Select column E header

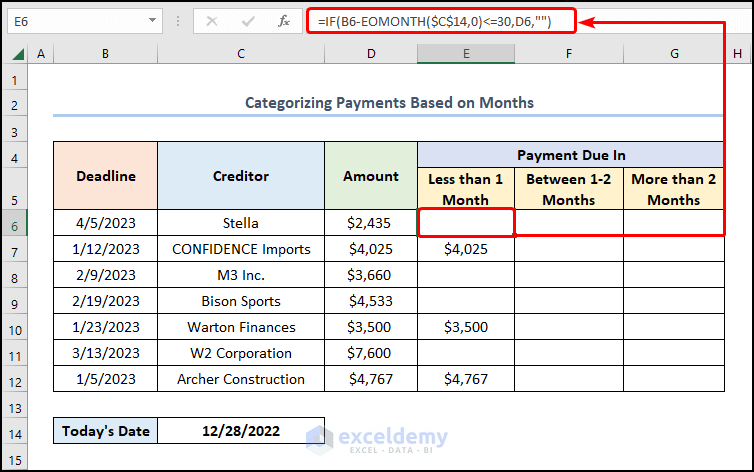[x=466, y=54]
